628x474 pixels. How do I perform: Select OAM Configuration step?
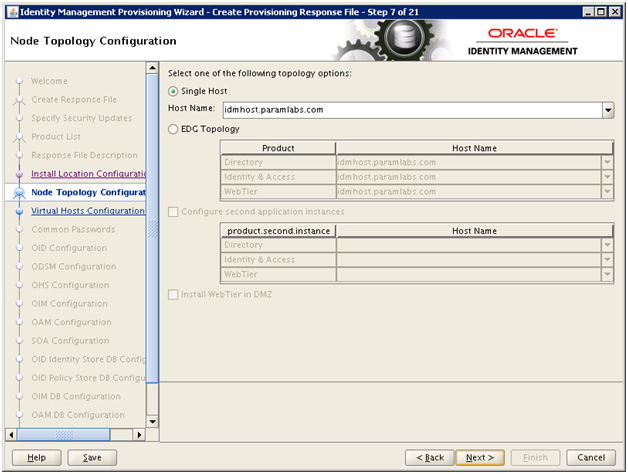[71, 322]
